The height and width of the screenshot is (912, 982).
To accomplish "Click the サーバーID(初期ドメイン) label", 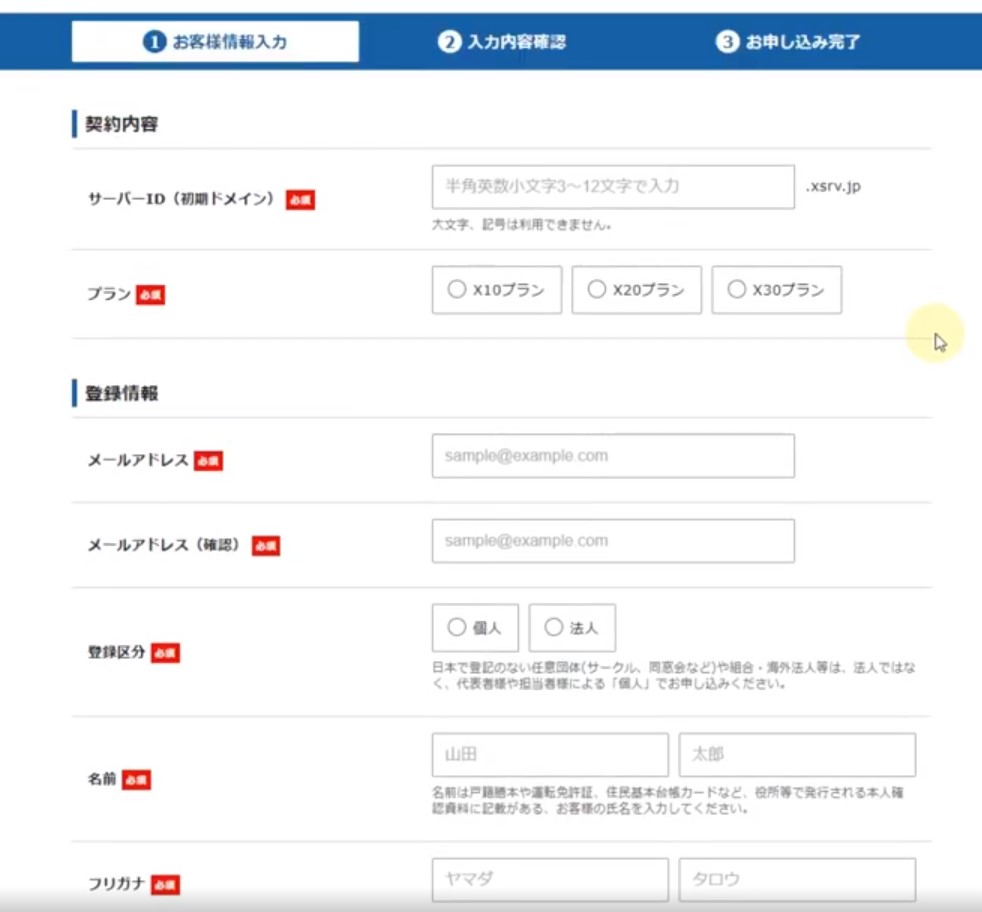I will point(182,199).
